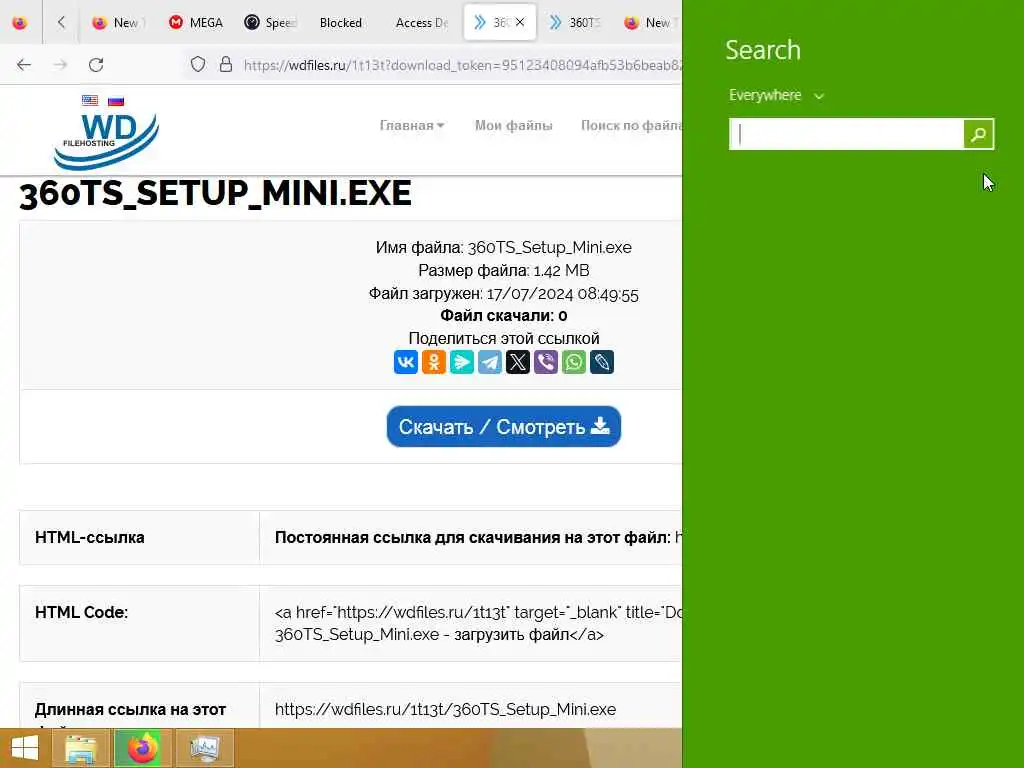
Task: Go back with the browser back arrow
Action: pyautogui.click(x=24, y=65)
